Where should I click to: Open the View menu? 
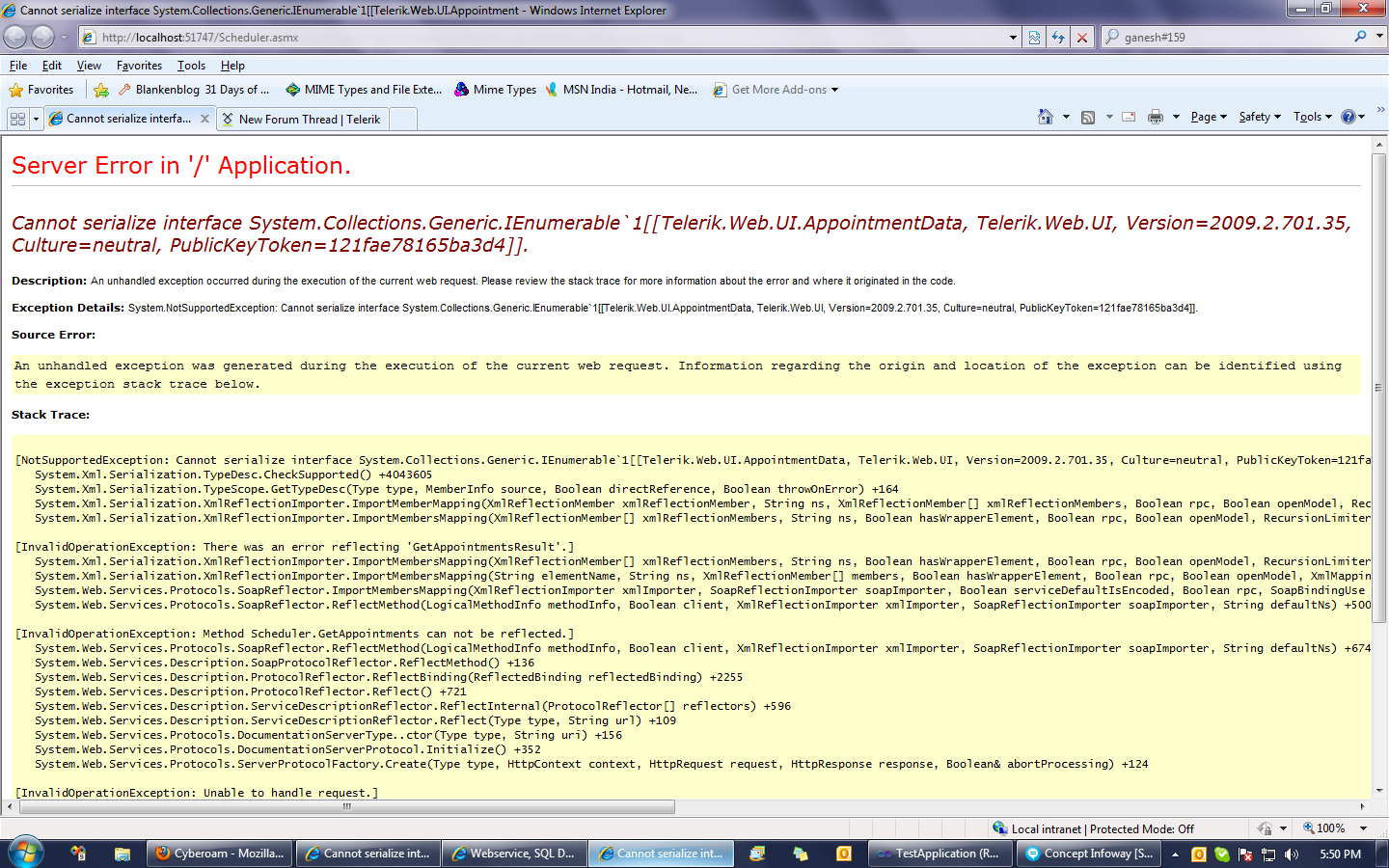tap(89, 66)
